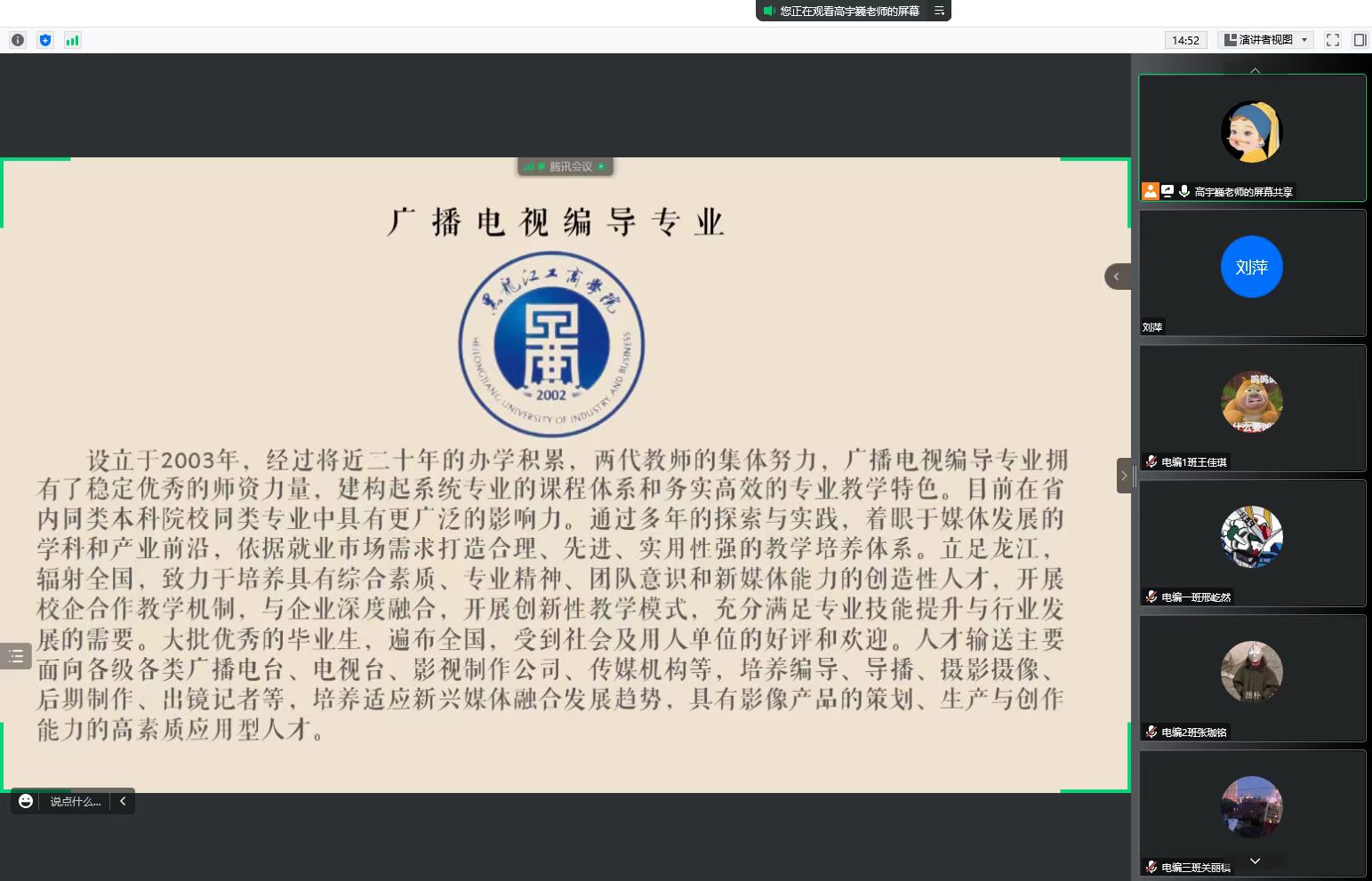The image size is (1372, 881).
Task: Open the screen-share banner menu icon
Action: click(x=939, y=11)
